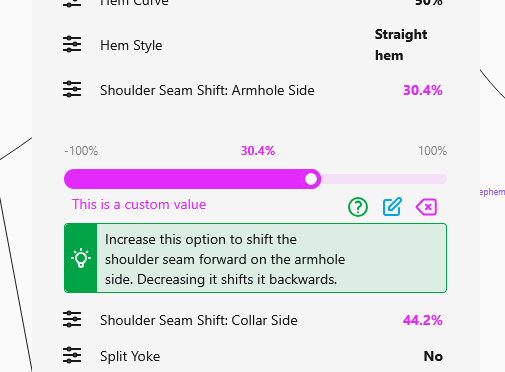Click sliders icon beside Split Yoke

pyautogui.click(x=72, y=355)
